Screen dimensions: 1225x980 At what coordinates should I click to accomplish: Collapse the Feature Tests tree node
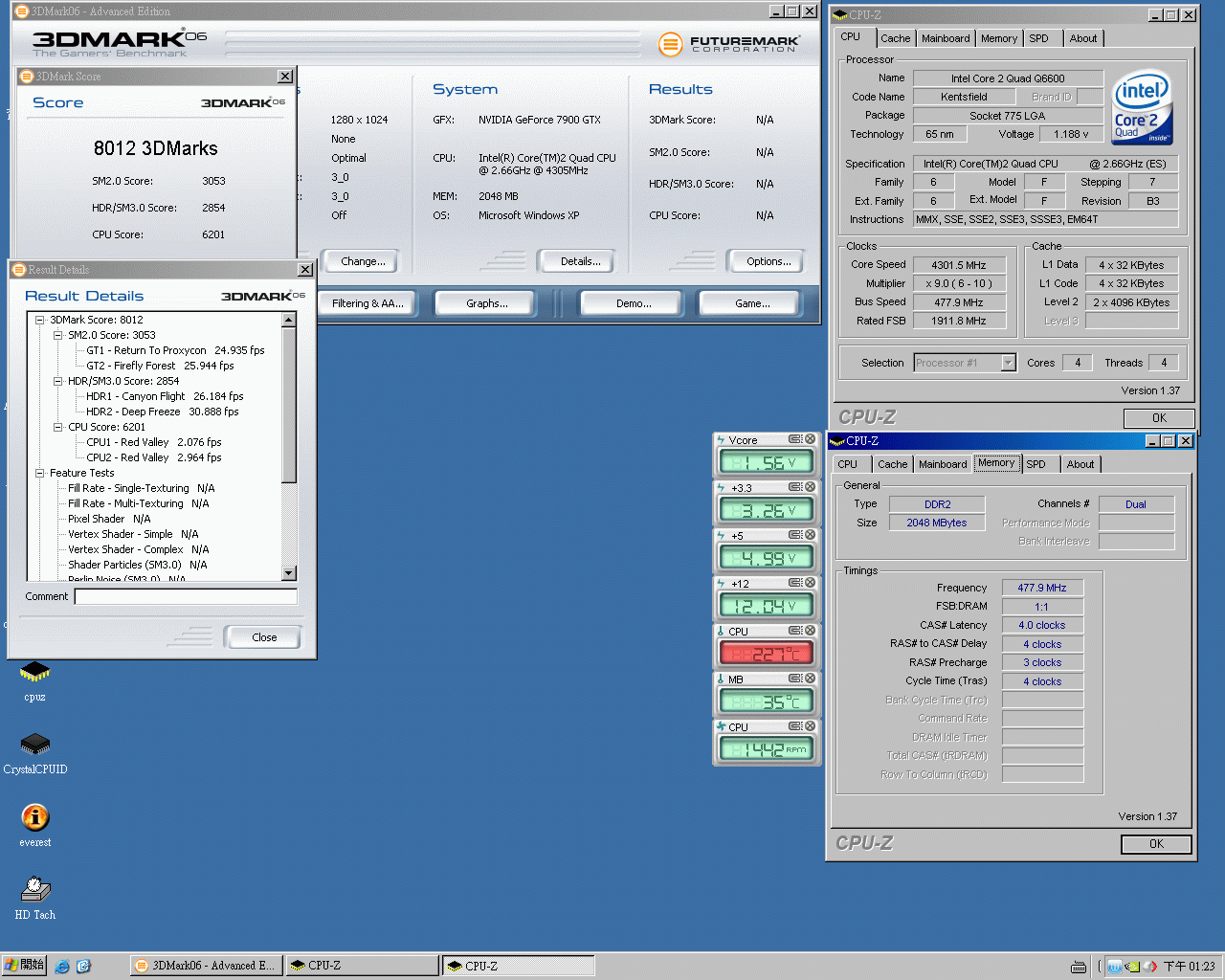(x=40, y=473)
